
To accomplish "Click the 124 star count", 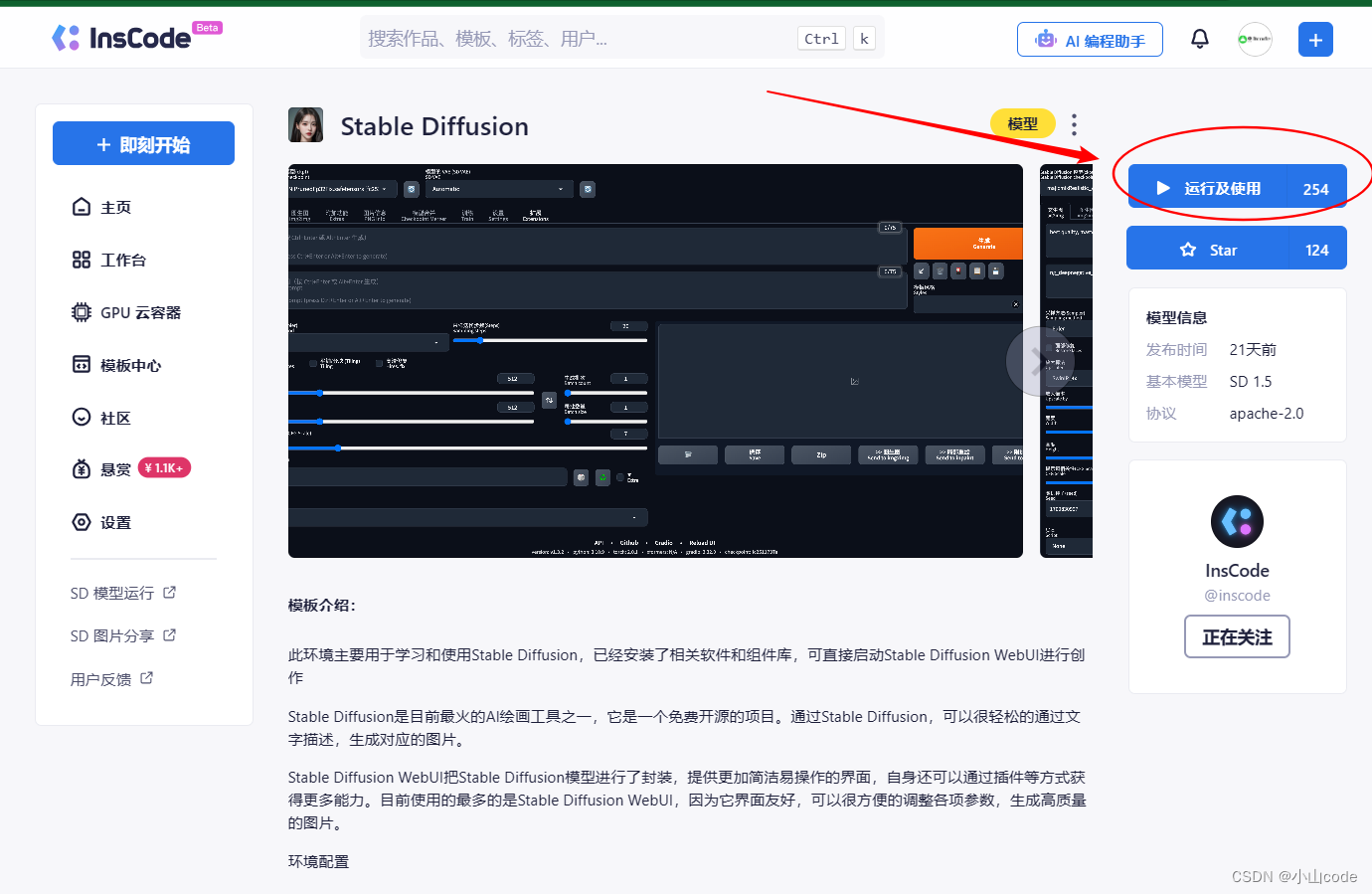I will tap(1317, 251).
